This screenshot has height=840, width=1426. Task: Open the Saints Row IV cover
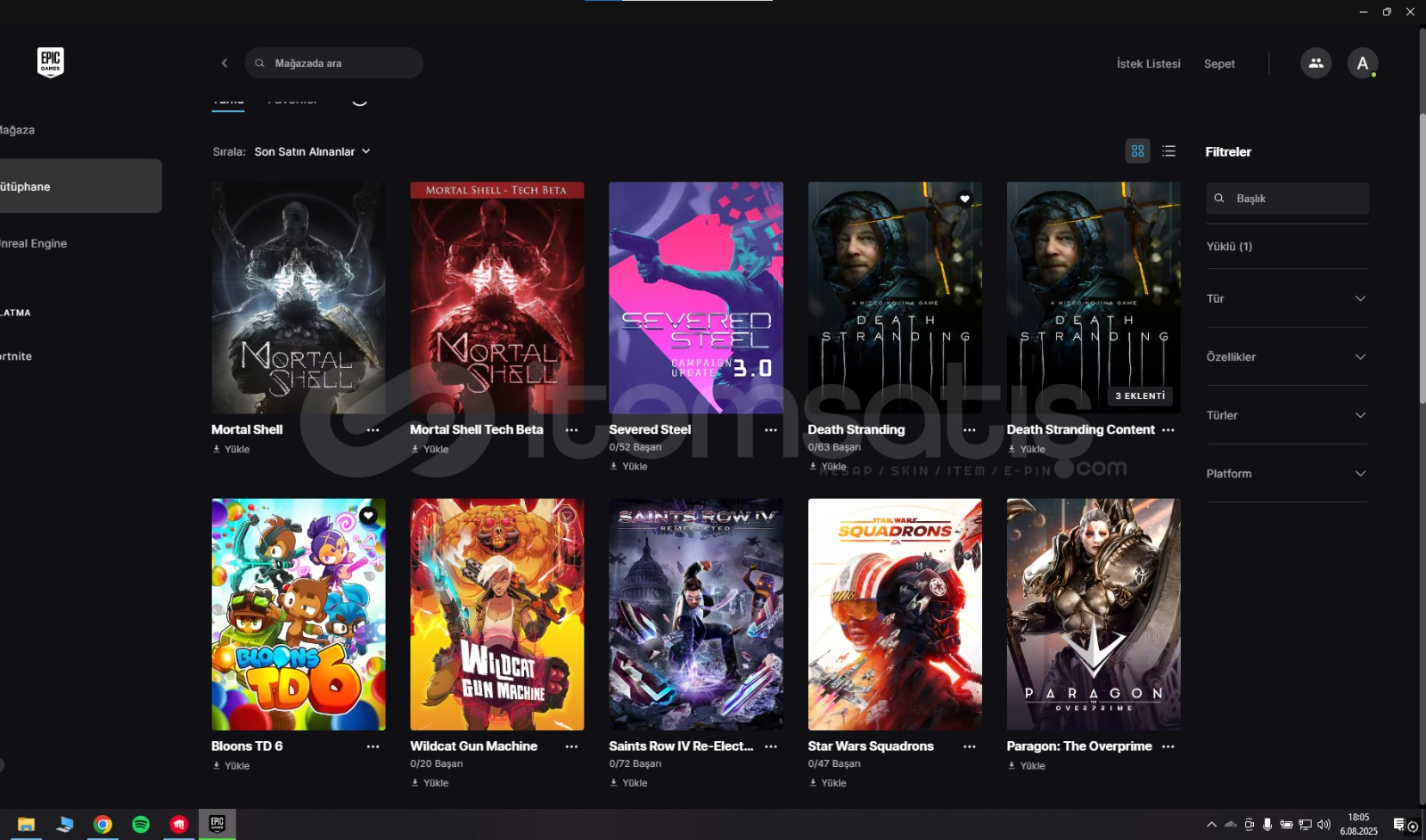click(696, 615)
